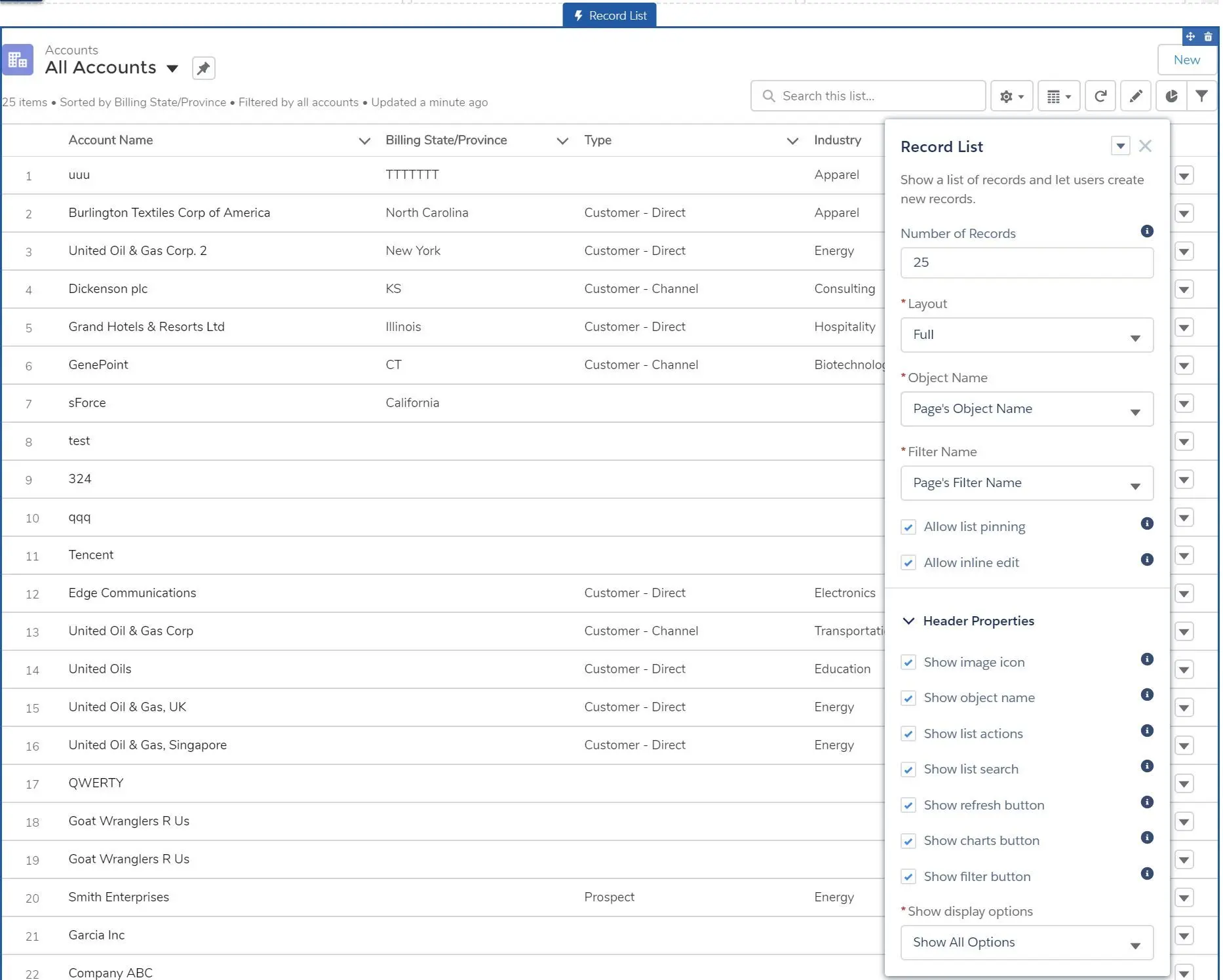Open Billing State/Province column menu chevron
Viewport: 1223px width, 980px height.
click(x=562, y=141)
